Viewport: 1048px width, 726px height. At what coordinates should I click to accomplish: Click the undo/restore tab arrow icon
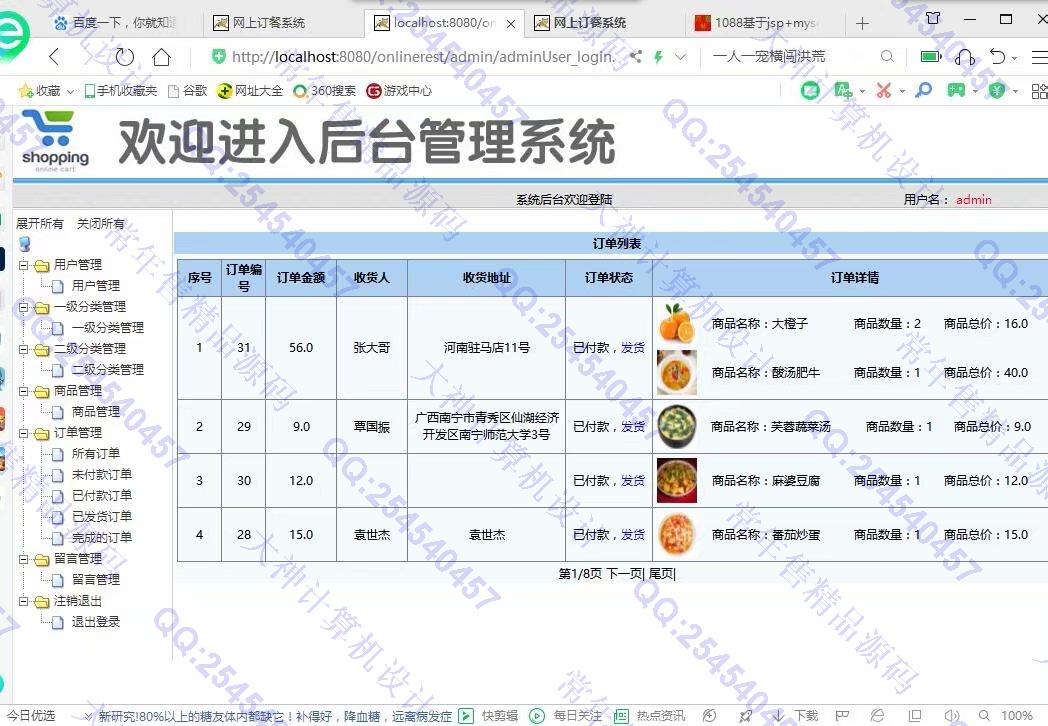(x=998, y=57)
